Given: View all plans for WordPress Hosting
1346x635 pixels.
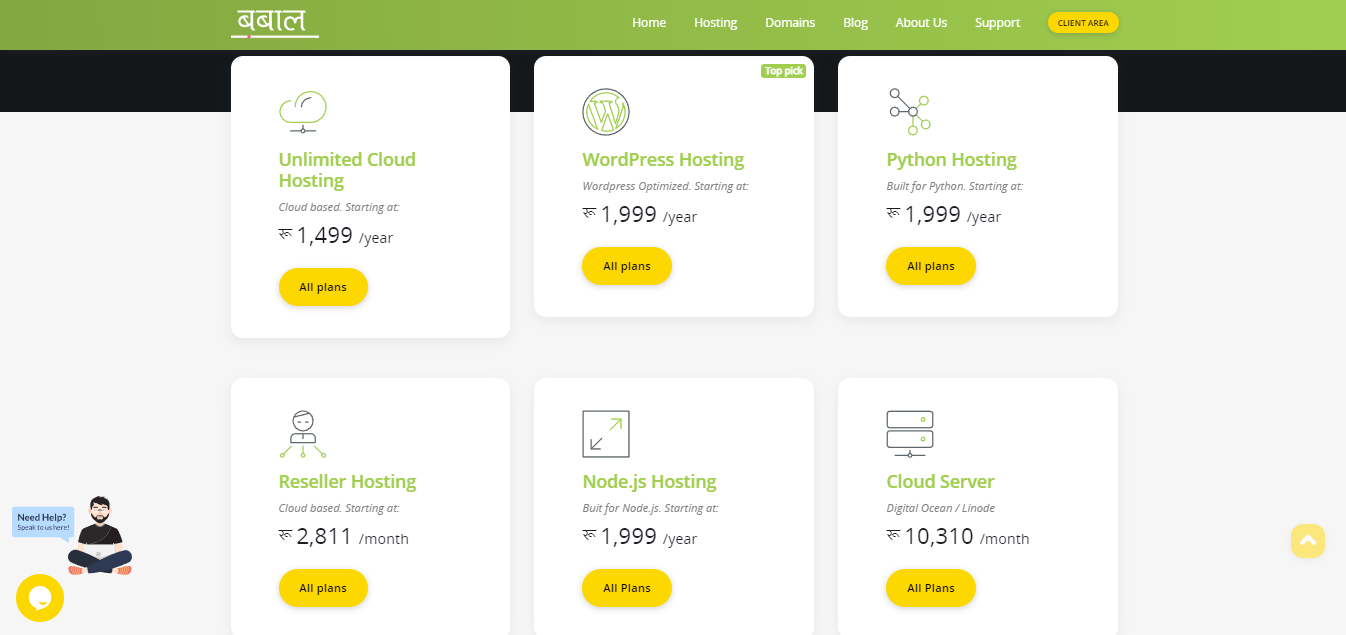Looking at the screenshot, I should (627, 266).
